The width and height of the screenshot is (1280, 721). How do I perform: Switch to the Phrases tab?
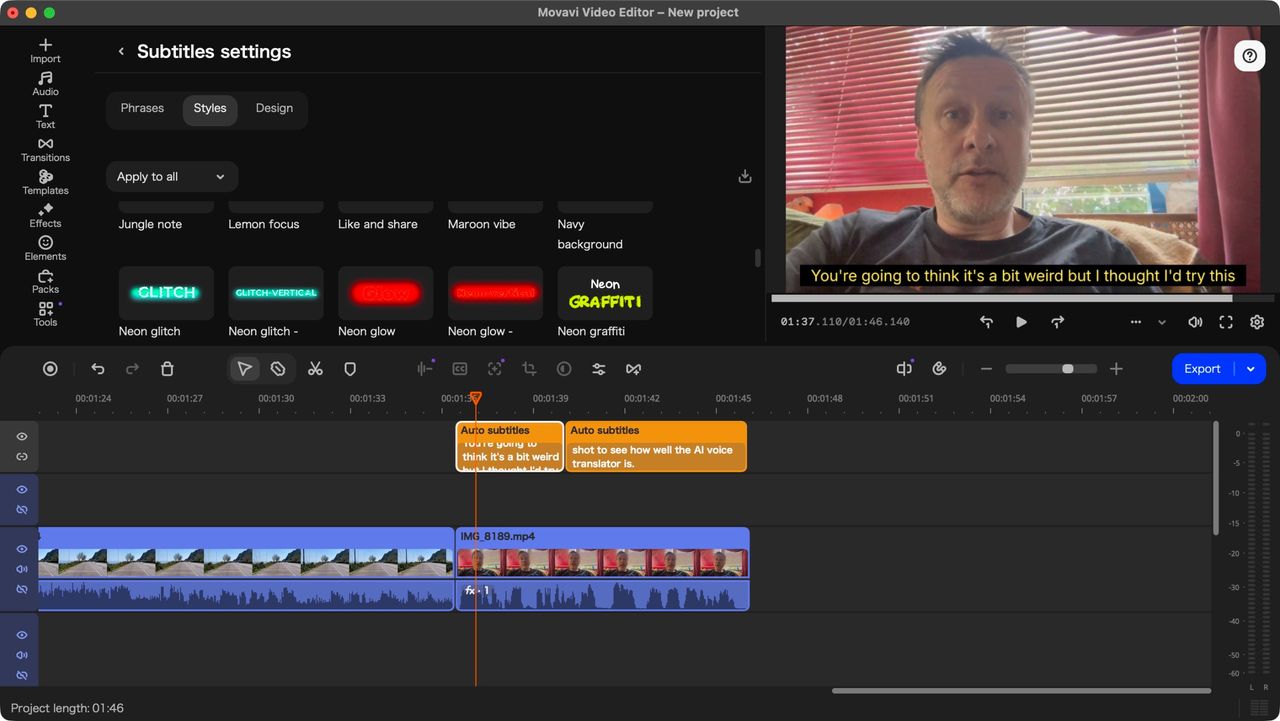(142, 108)
